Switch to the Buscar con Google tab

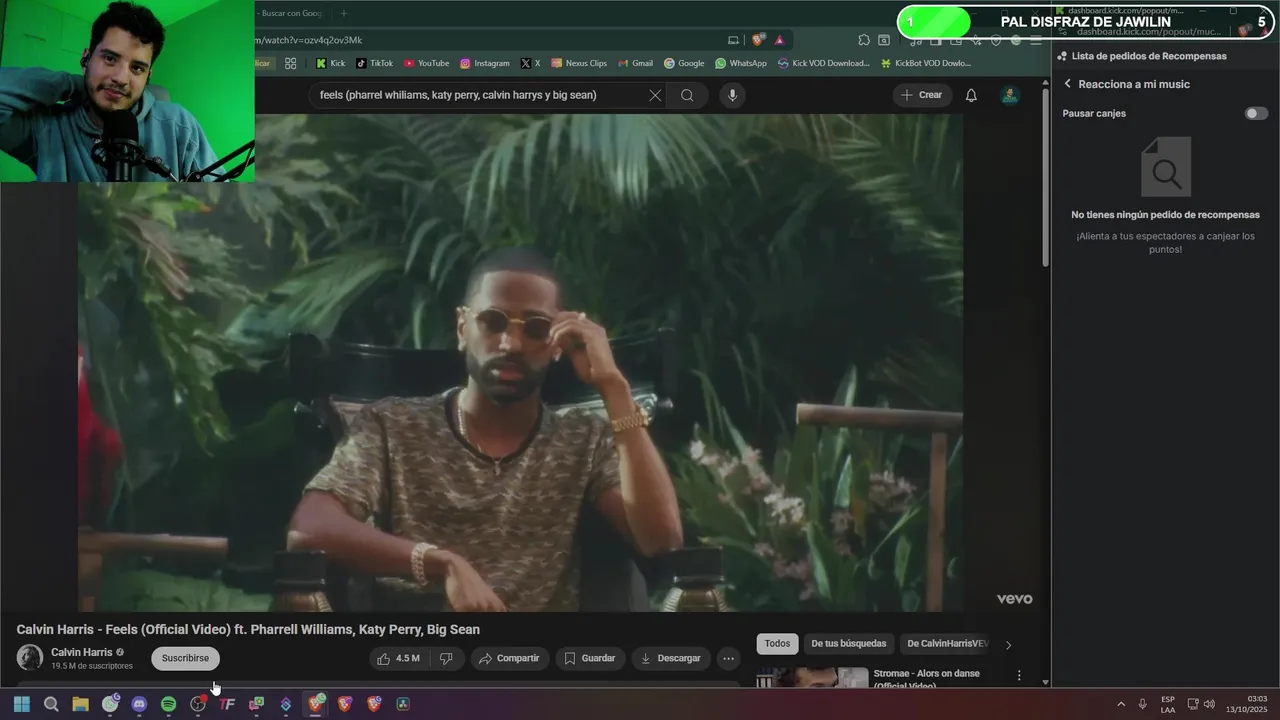click(x=292, y=13)
